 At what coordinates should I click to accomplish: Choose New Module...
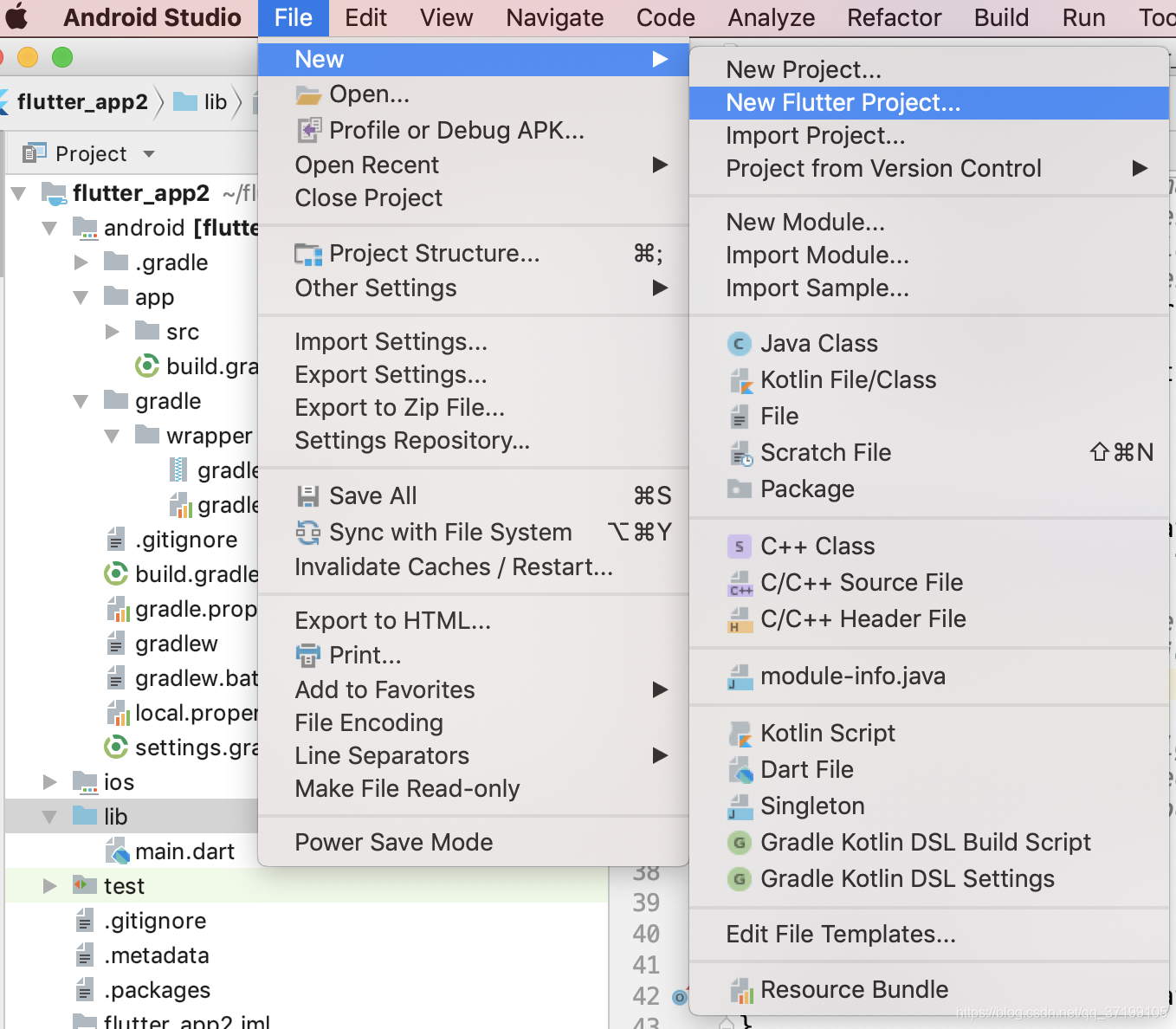[x=929, y=222]
